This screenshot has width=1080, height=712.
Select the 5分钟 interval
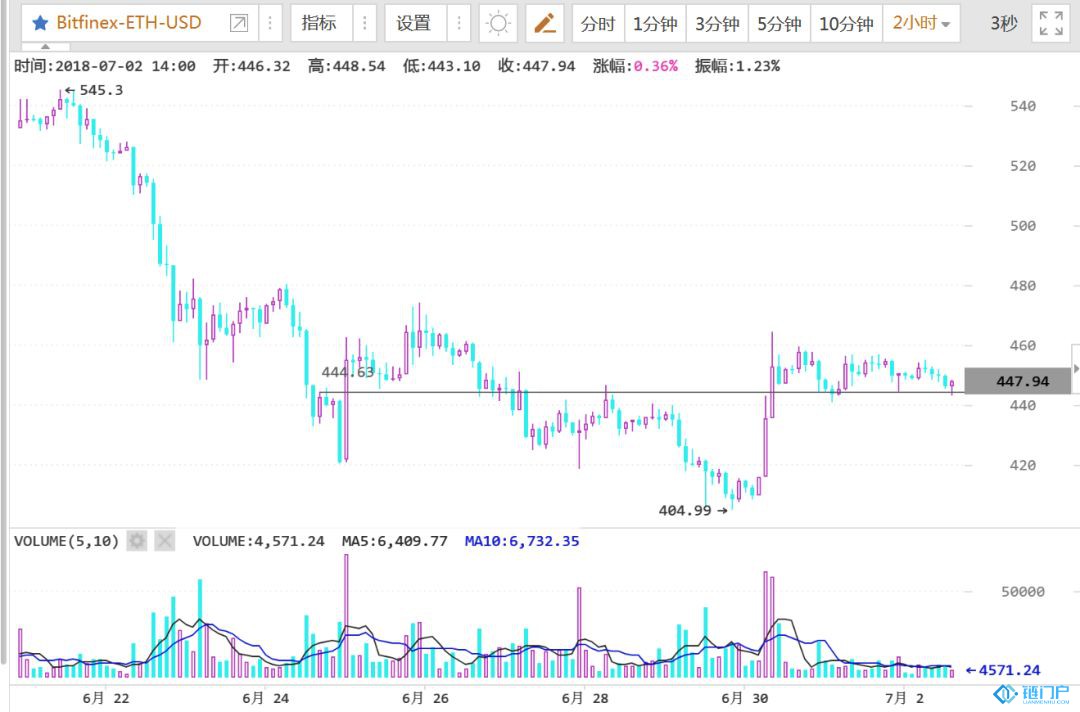pyautogui.click(x=779, y=24)
